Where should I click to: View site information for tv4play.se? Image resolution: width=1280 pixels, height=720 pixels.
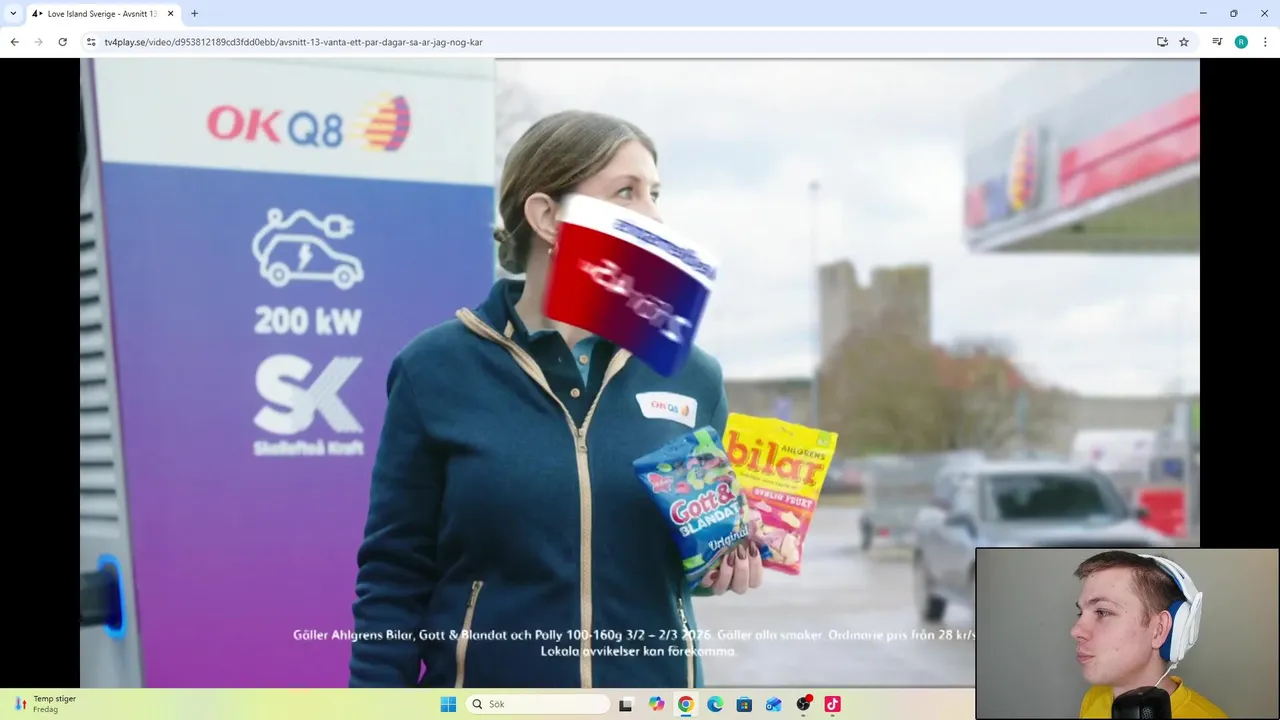tap(91, 42)
